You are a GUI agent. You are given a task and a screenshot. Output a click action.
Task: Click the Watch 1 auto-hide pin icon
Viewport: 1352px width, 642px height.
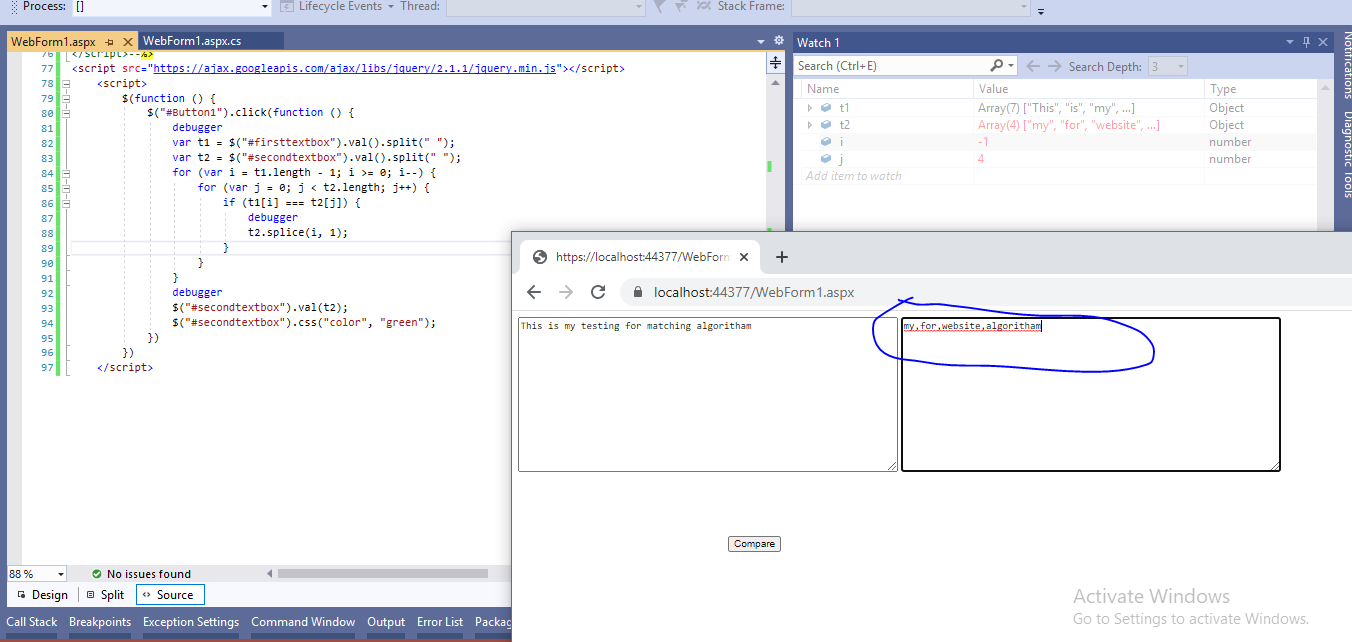[x=1306, y=42]
